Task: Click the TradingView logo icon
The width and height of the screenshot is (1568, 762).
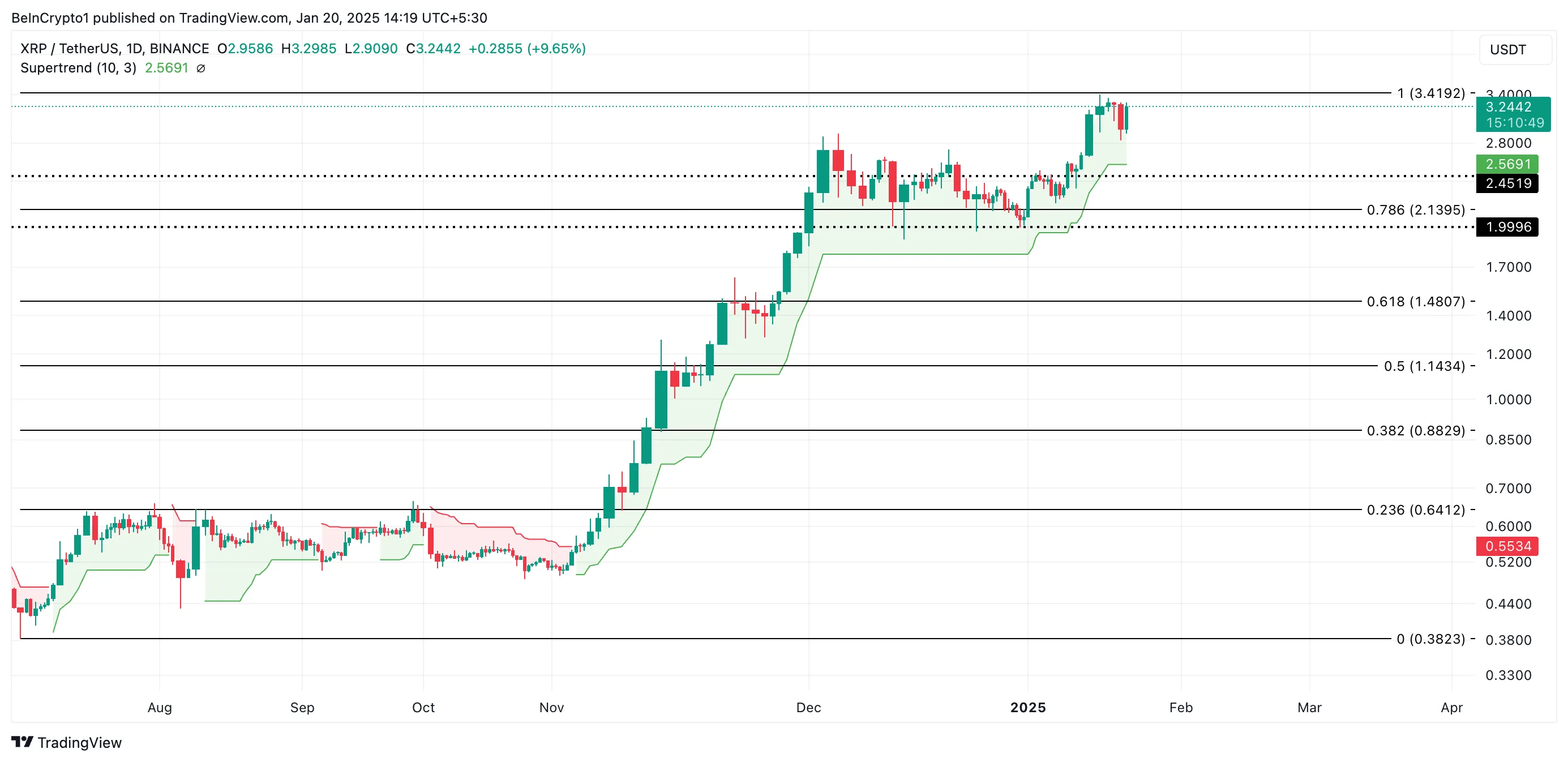Action: click(x=22, y=742)
